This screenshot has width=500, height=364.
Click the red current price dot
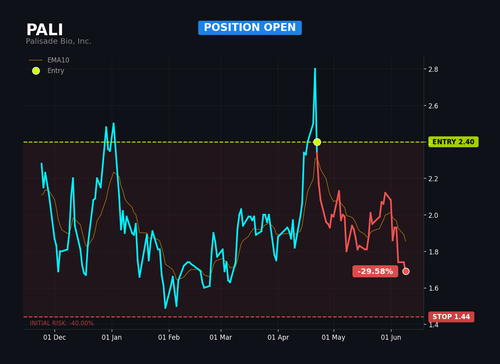click(x=406, y=271)
